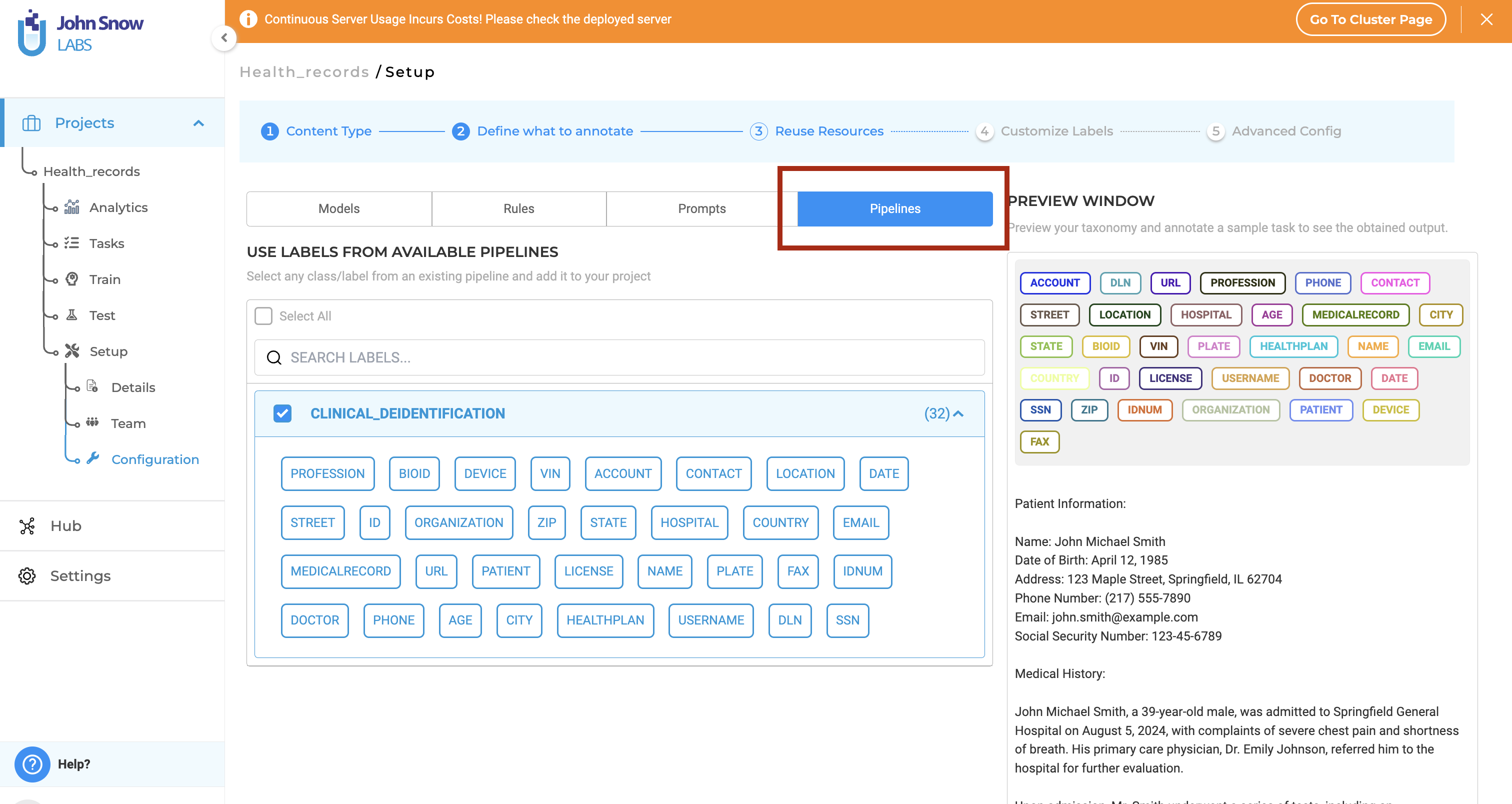
Task: Open Team in the sidebar tree
Action: click(128, 423)
